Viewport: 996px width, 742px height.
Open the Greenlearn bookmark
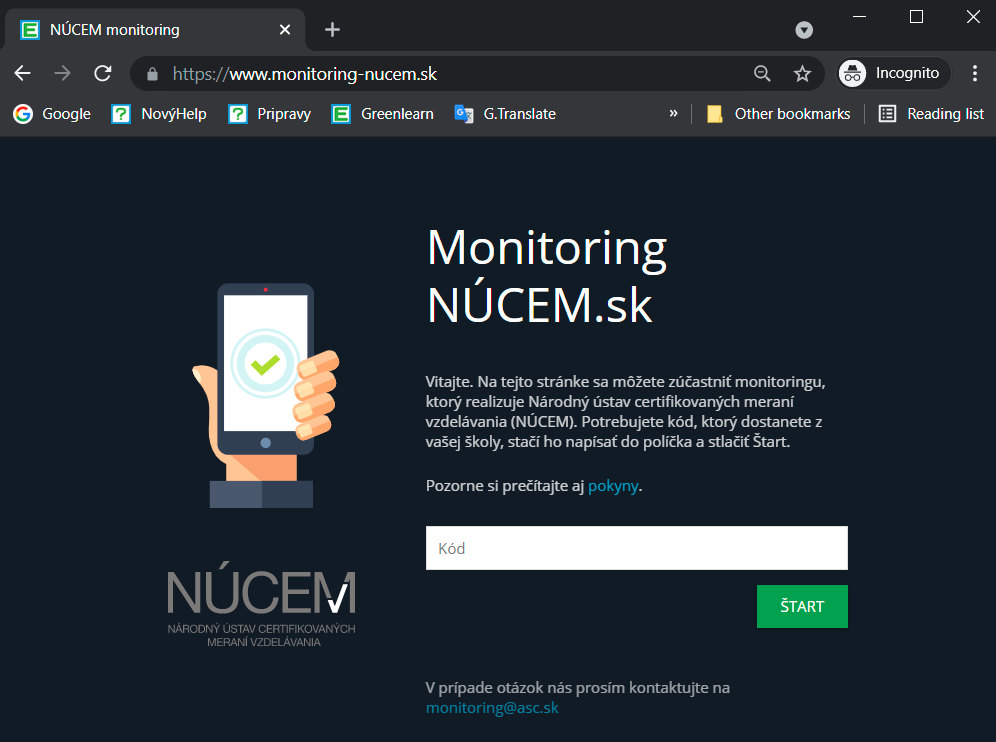(382, 114)
